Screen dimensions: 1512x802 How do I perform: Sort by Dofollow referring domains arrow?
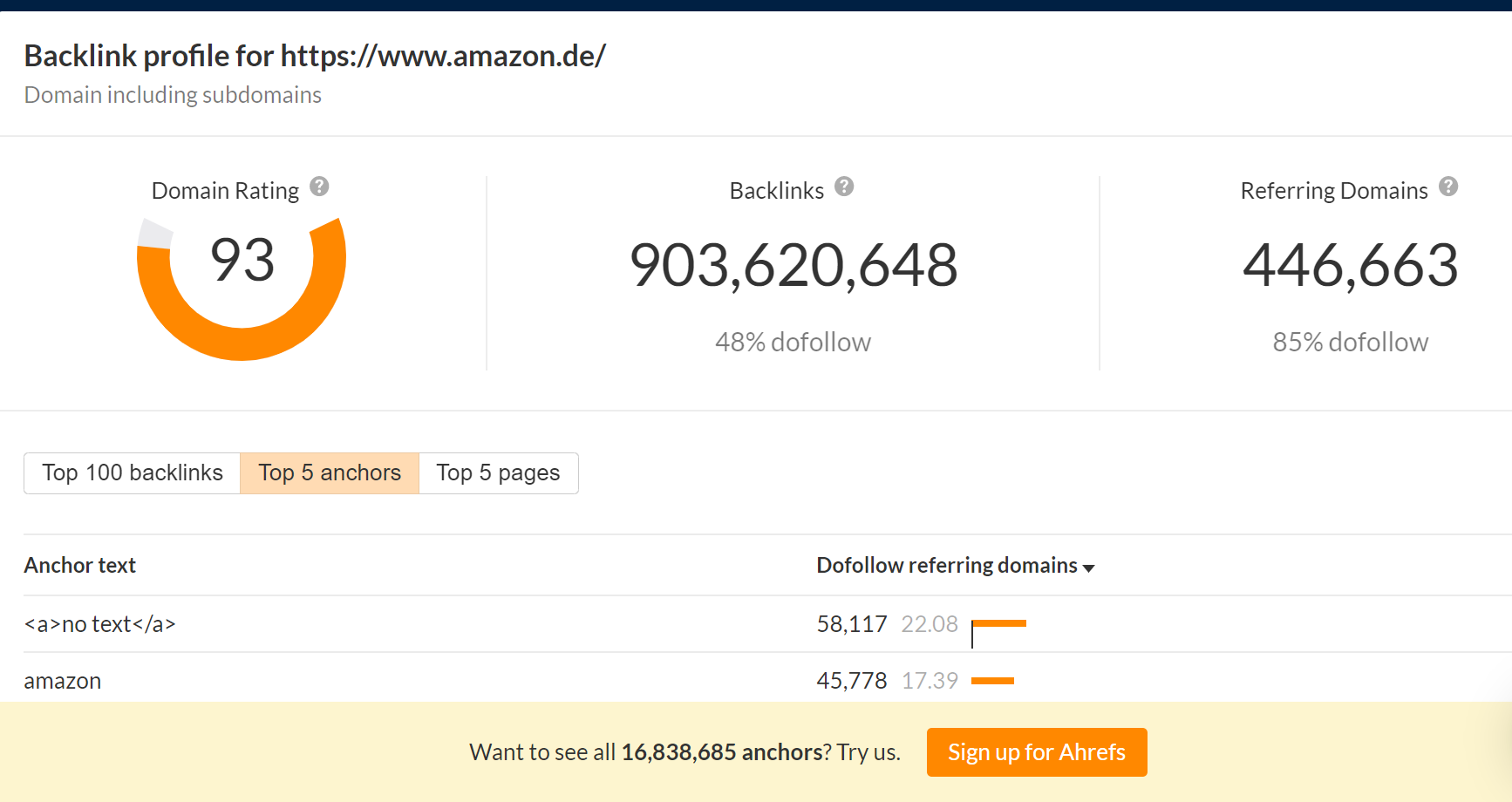click(x=1088, y=568)
